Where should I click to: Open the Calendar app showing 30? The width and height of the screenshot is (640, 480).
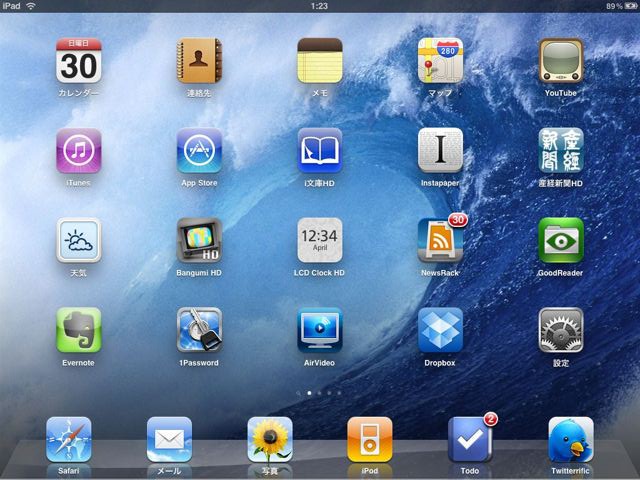pyautogui.click(x=78, y=60)
